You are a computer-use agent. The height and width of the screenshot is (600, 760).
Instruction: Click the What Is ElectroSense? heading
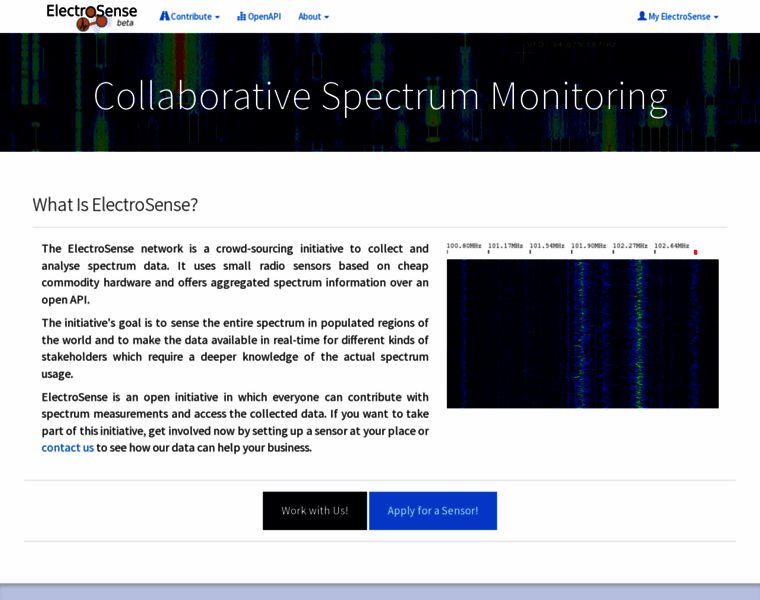(x=115, y=205)
